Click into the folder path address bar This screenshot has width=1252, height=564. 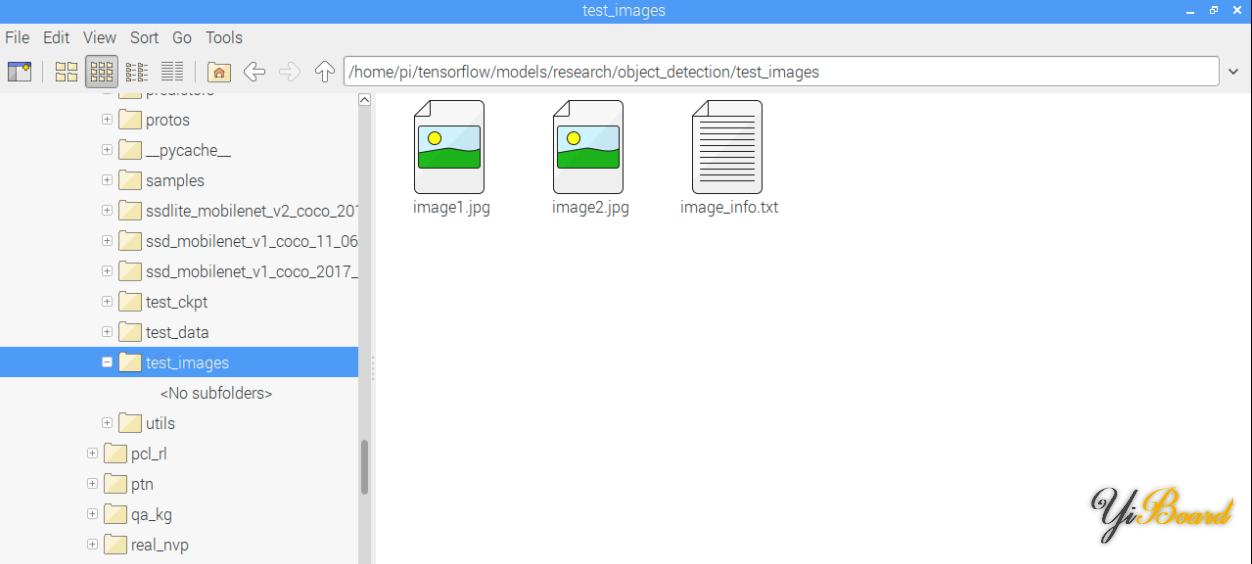tap(780, 72)
